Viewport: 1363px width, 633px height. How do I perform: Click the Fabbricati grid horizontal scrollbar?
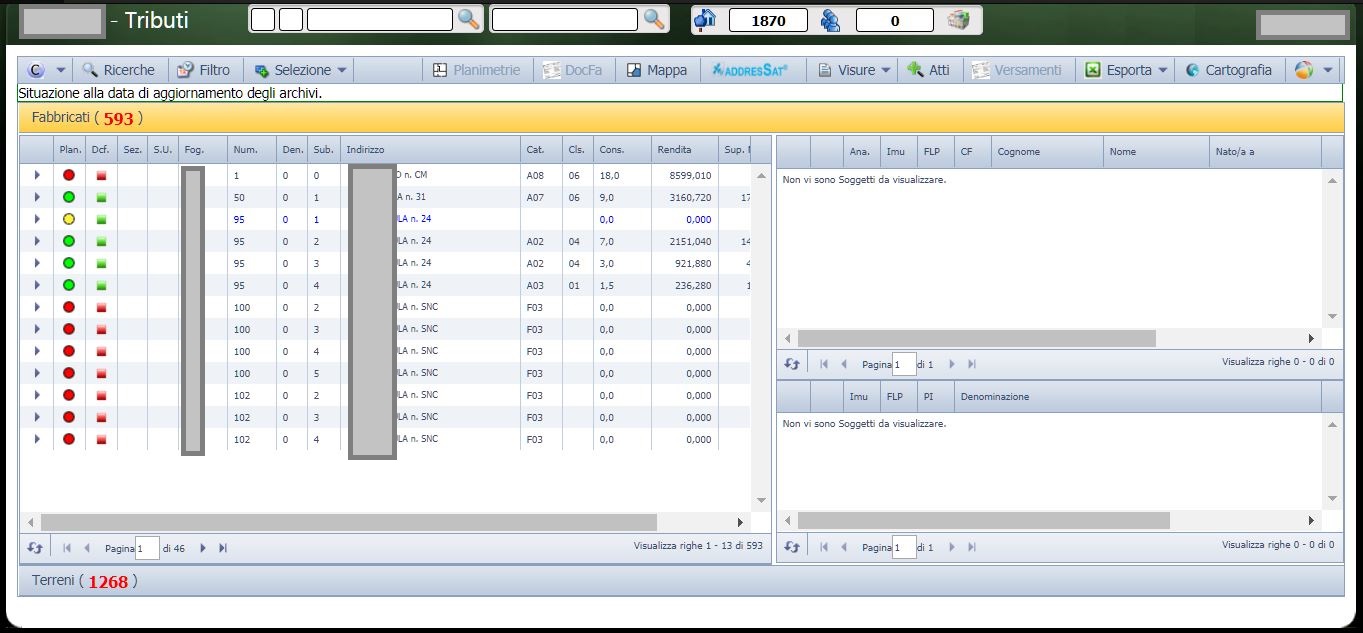click(349, 522)
